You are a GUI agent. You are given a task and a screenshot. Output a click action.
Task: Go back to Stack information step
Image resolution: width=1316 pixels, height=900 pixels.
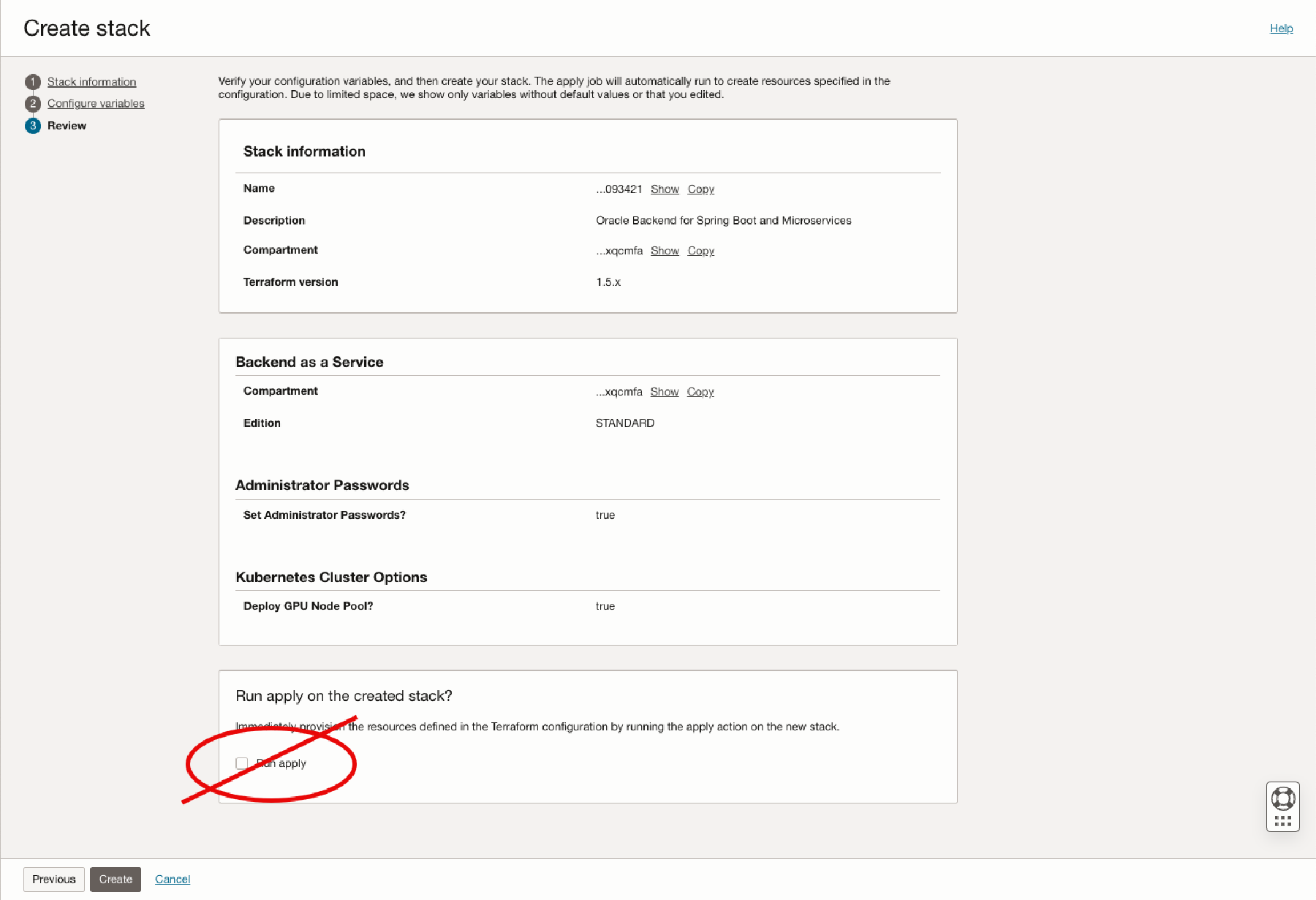click(90, 82)
